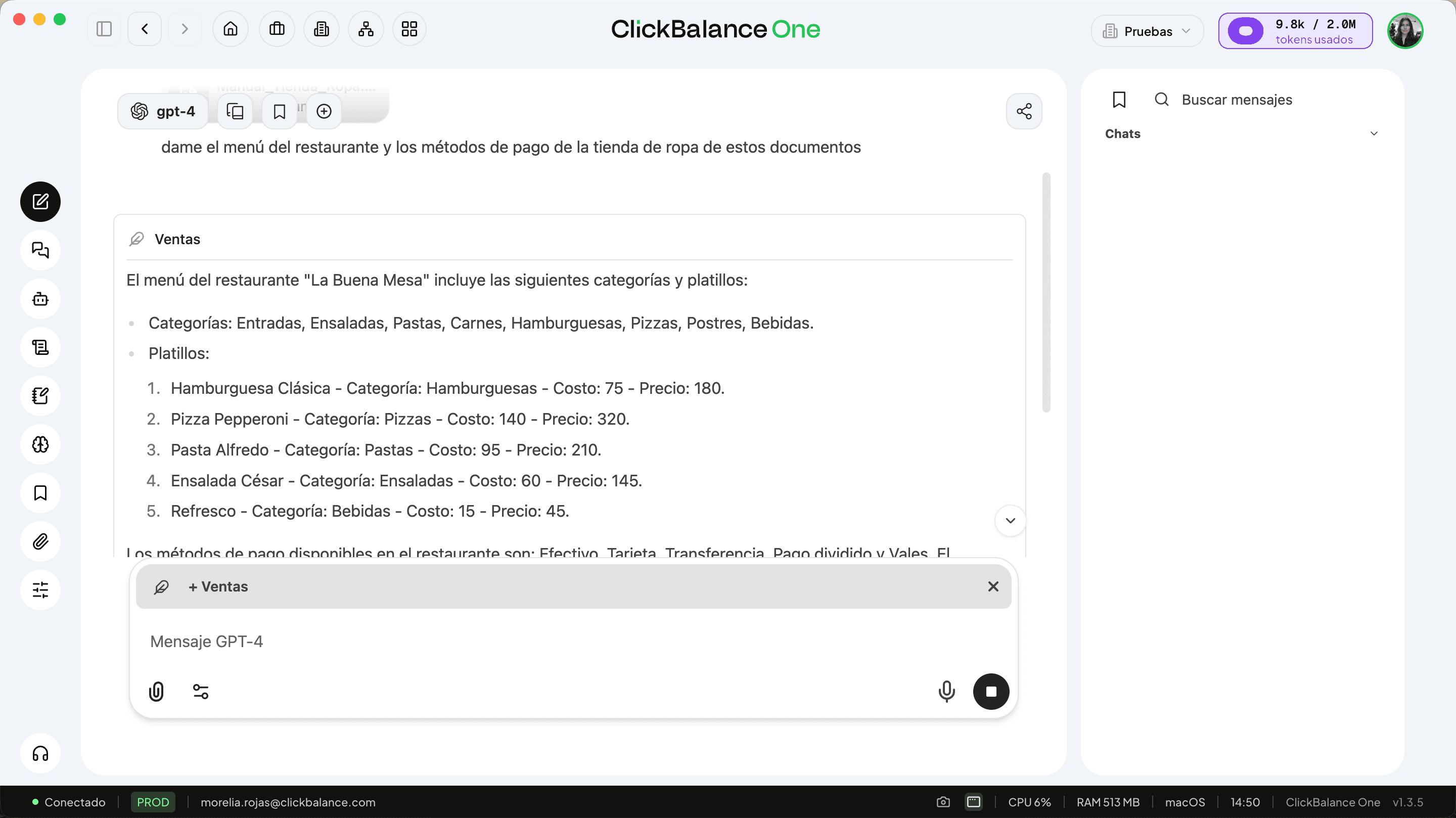Click the Pasta Alfredo list item
This screenshot has height=818, width=1456.
click(x=386, y=450)
